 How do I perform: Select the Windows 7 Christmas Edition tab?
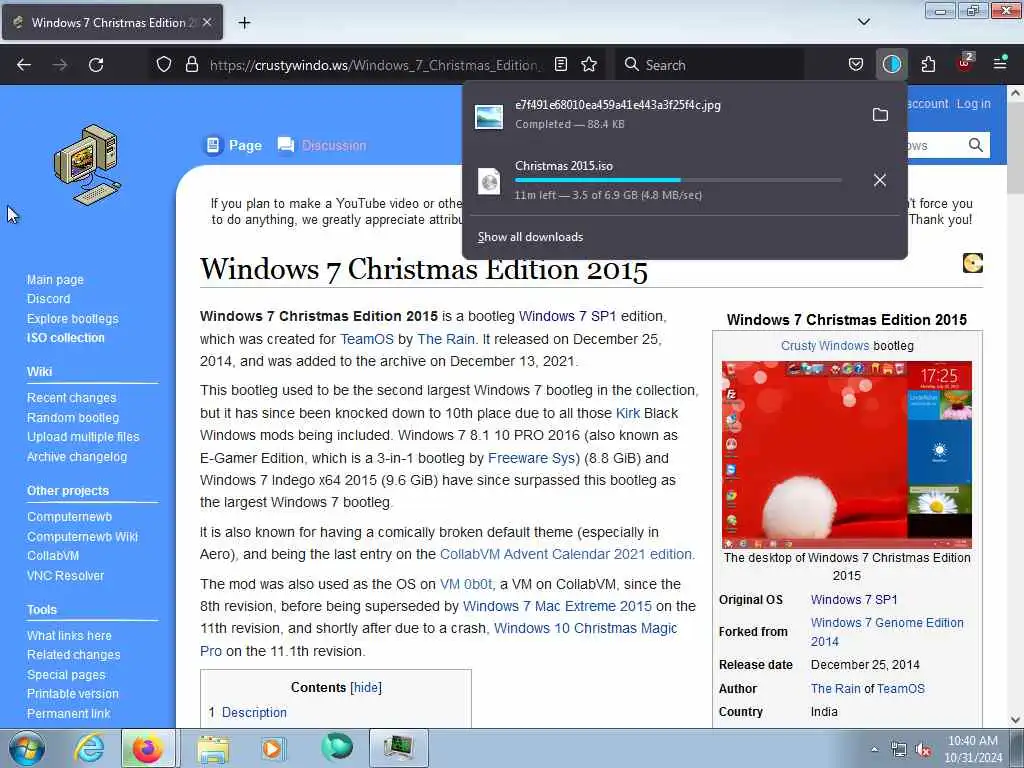[112, 22]
